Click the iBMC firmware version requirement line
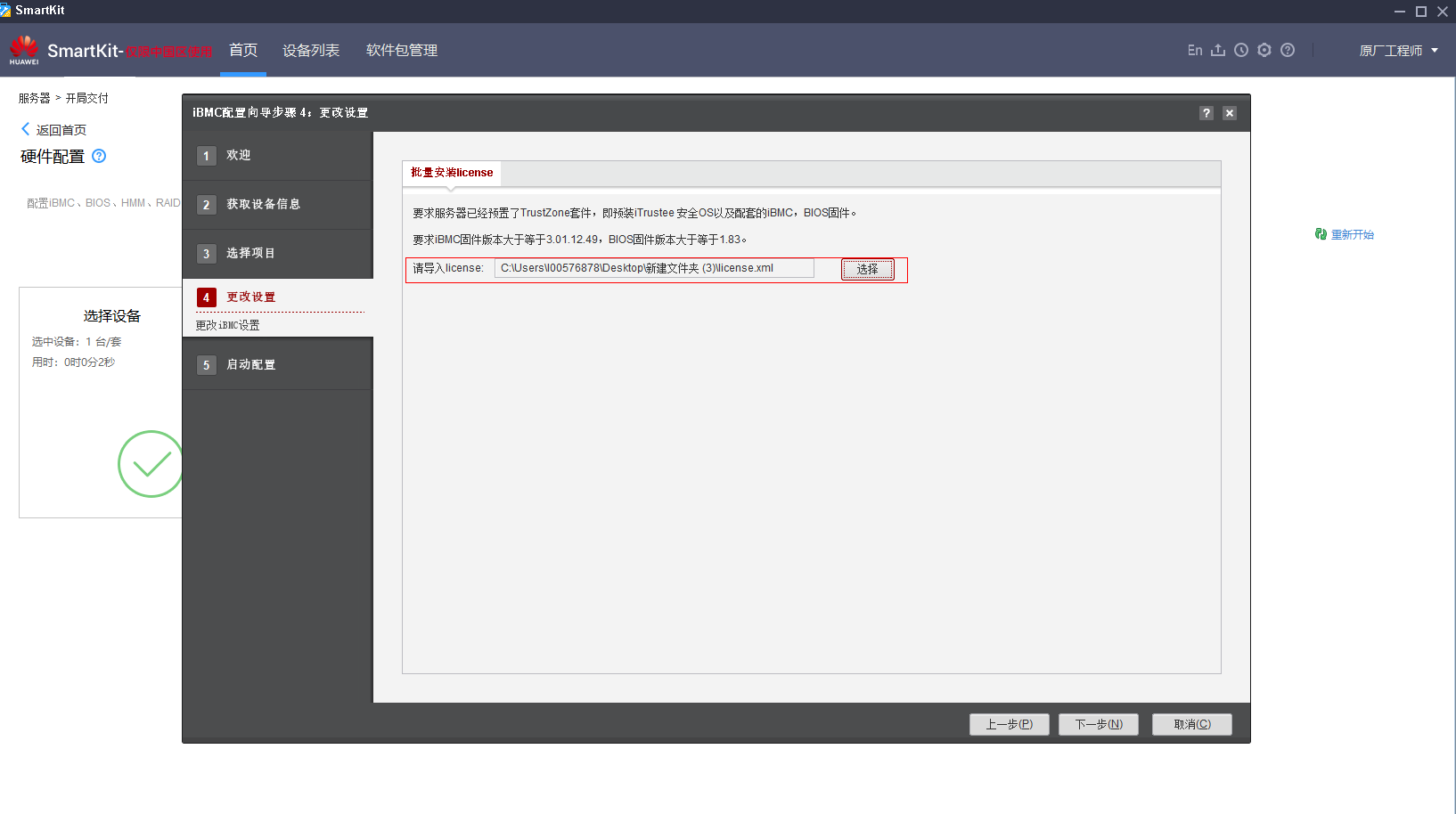 pyautogui.click(x=579, y=240)
